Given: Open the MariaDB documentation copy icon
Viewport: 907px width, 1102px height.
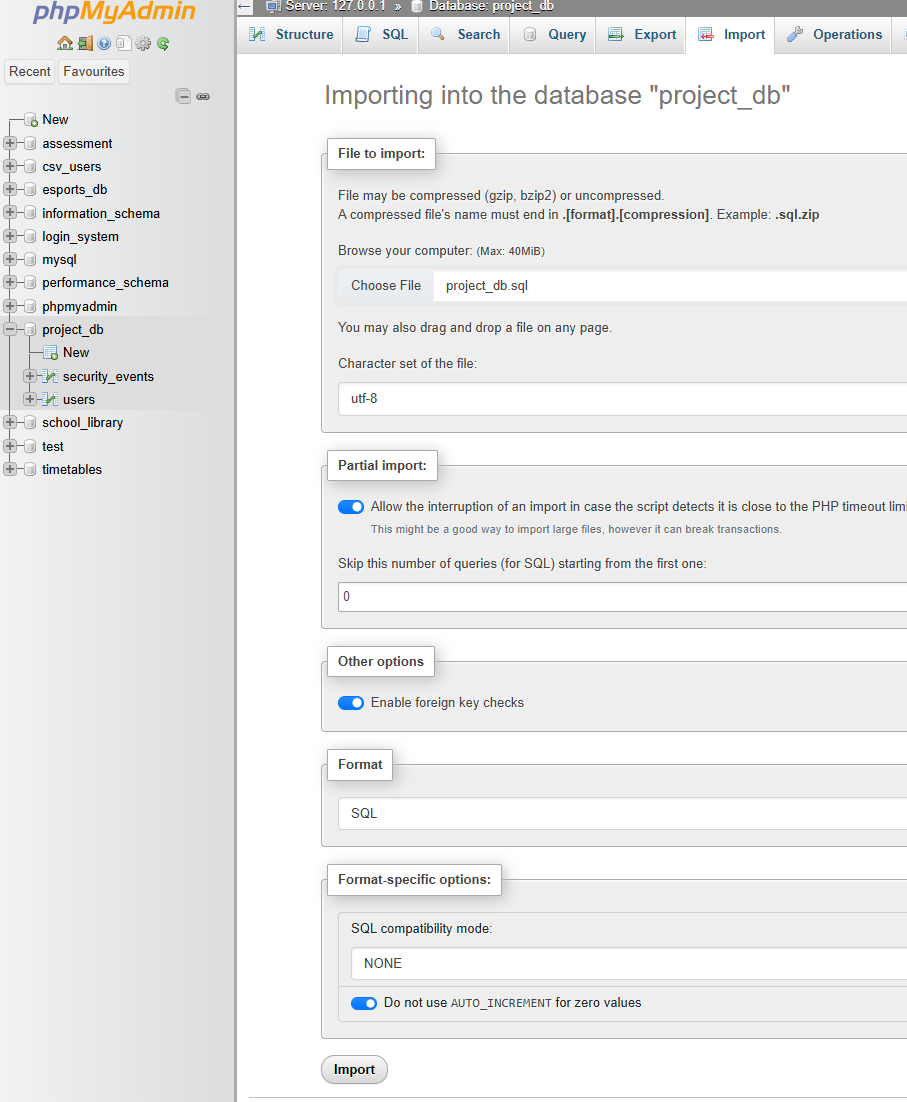Looking at the screenshot, I should click(124, 44).
